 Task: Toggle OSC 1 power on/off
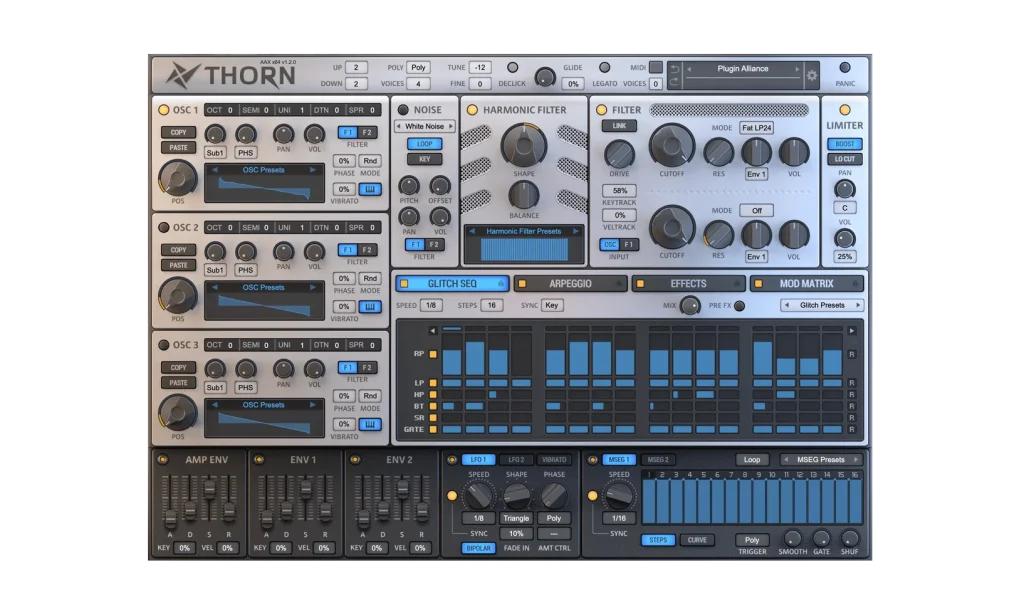(163, 110)
